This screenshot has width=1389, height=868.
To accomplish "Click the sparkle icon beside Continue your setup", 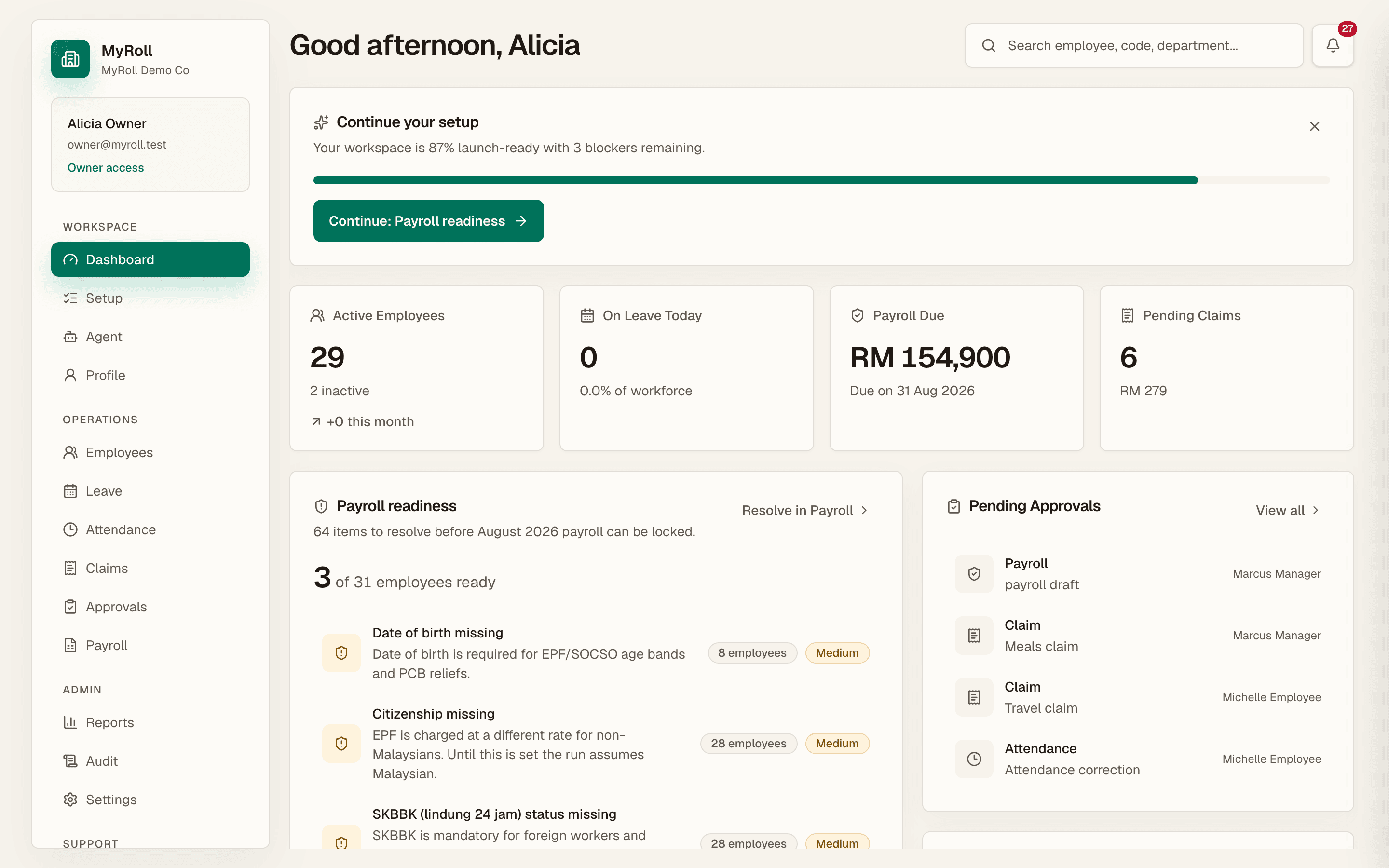I will (321, 122).
